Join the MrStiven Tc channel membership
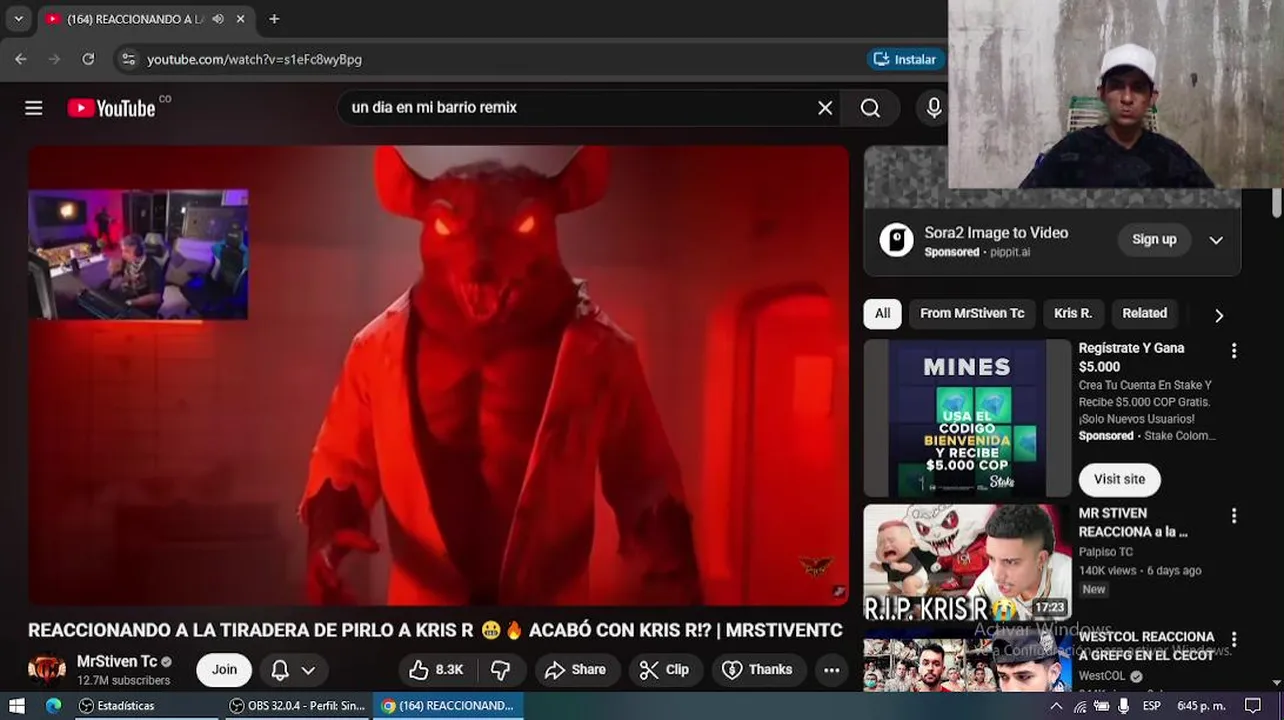This screenshot has height=720, width=1284. tap(224, 670)
